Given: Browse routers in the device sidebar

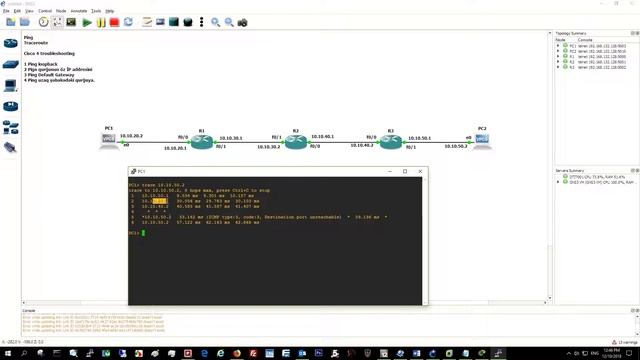Looking at the screenshot, I should 11,43.
